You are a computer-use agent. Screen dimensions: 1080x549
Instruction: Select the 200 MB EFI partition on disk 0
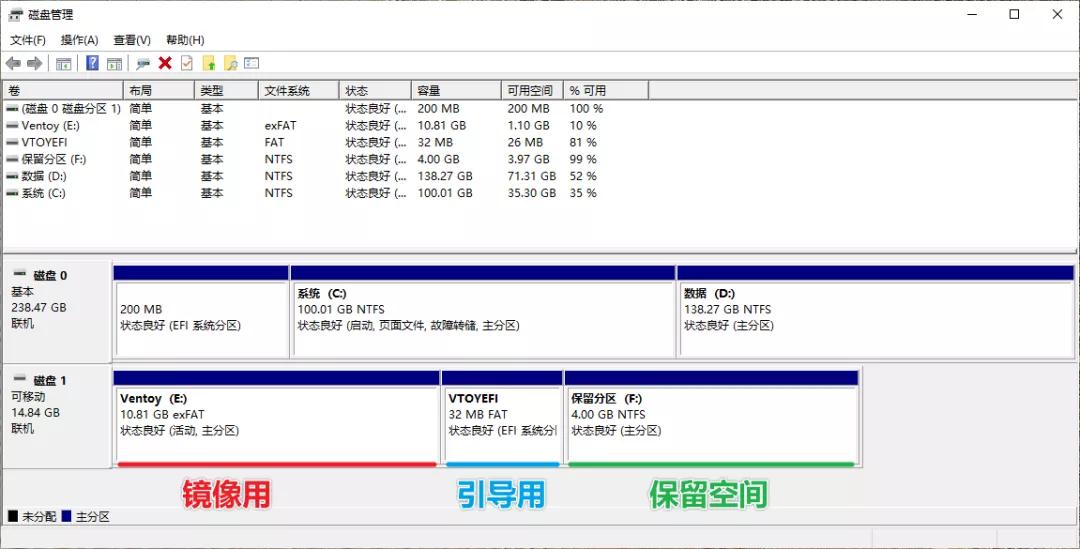click(x=200, y=312)
